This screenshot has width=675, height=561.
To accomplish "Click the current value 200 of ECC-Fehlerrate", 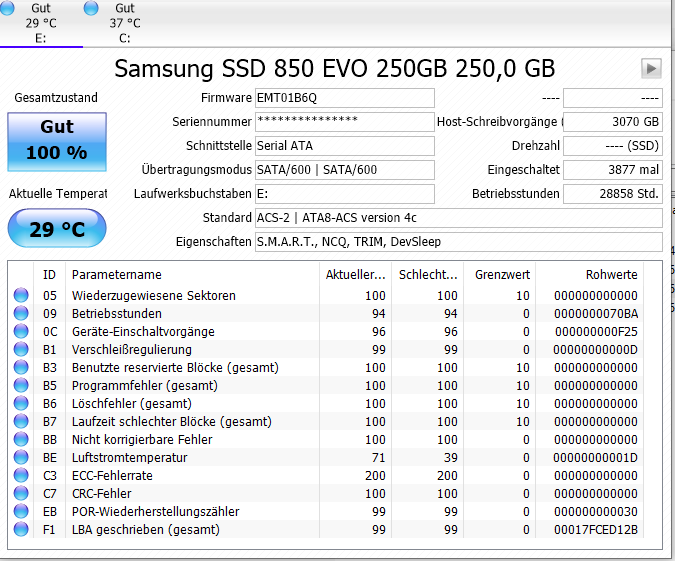I will pyautogui.click(x=375, y=476).
